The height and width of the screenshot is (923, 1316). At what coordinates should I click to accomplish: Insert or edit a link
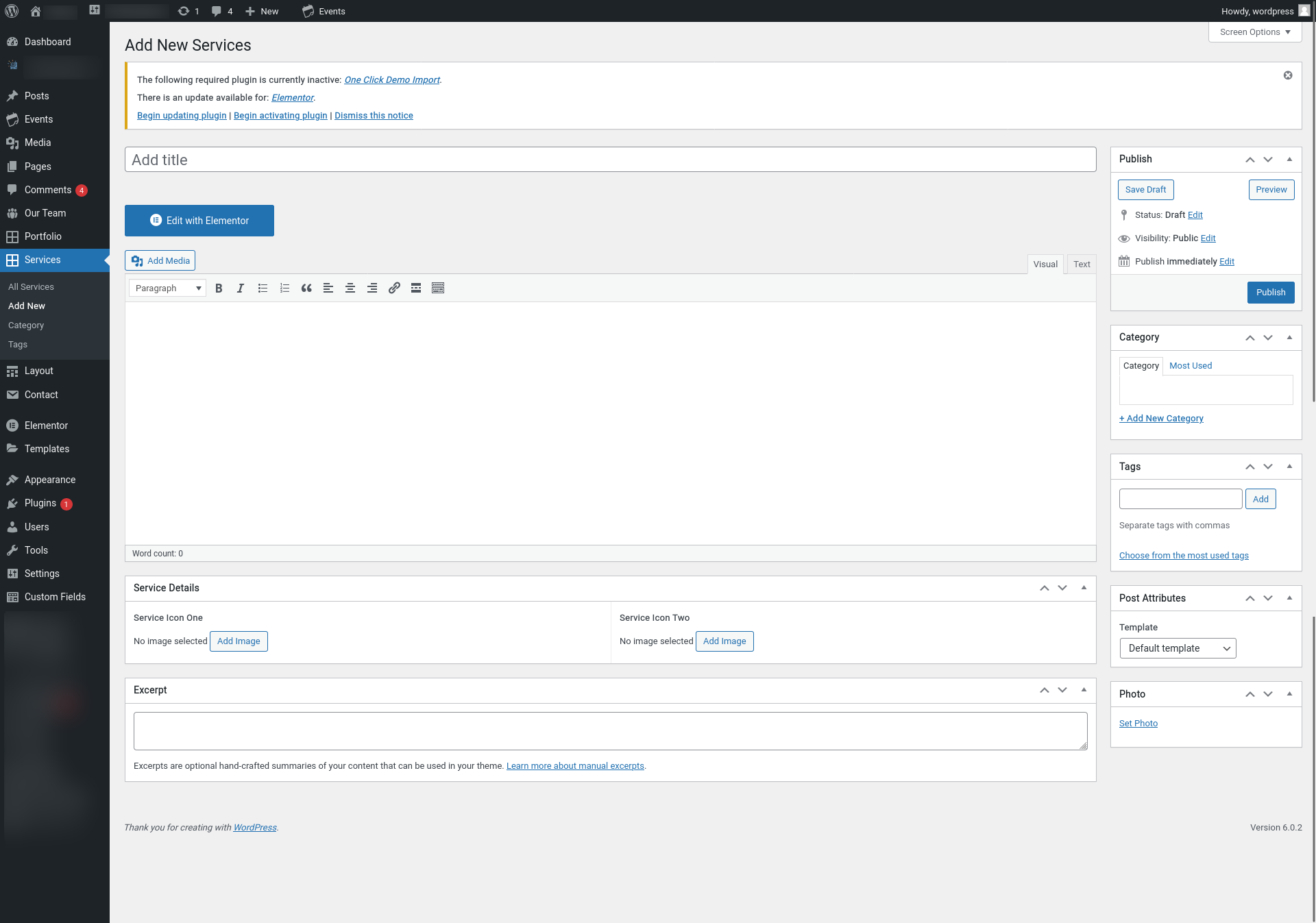(x=394, y=288)
